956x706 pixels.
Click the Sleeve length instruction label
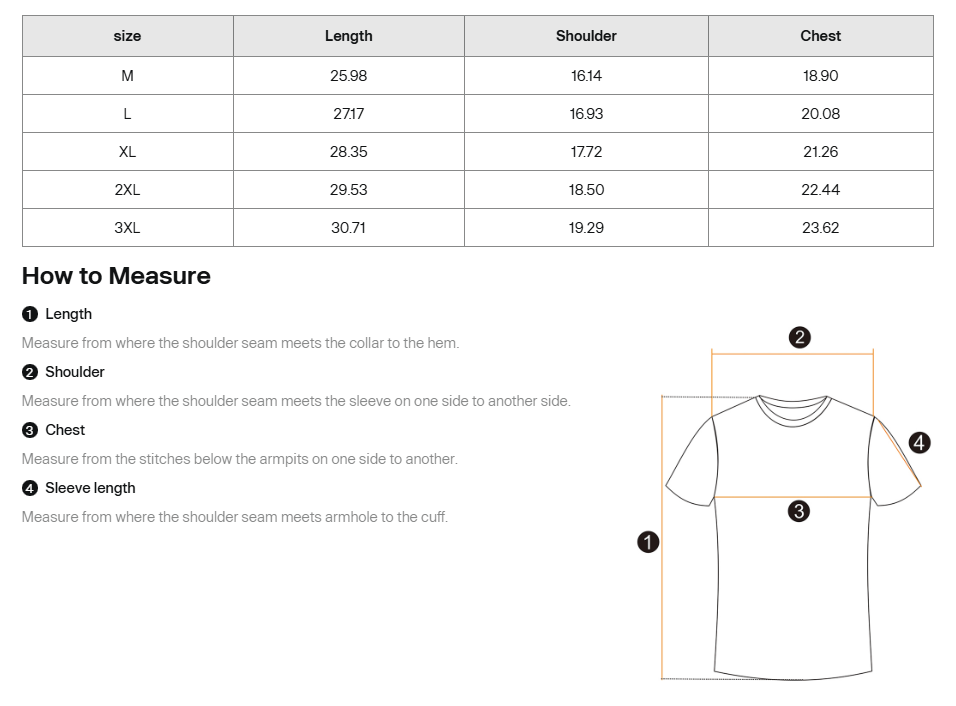pos(90,488)
